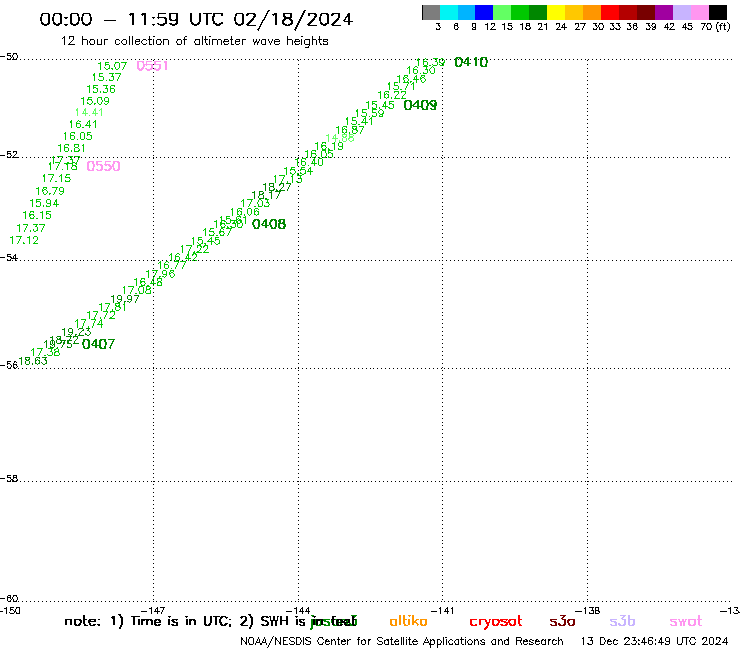Click the -58 latitude axis label
This screenshot has width=740, height=650.
coord(9,479)
